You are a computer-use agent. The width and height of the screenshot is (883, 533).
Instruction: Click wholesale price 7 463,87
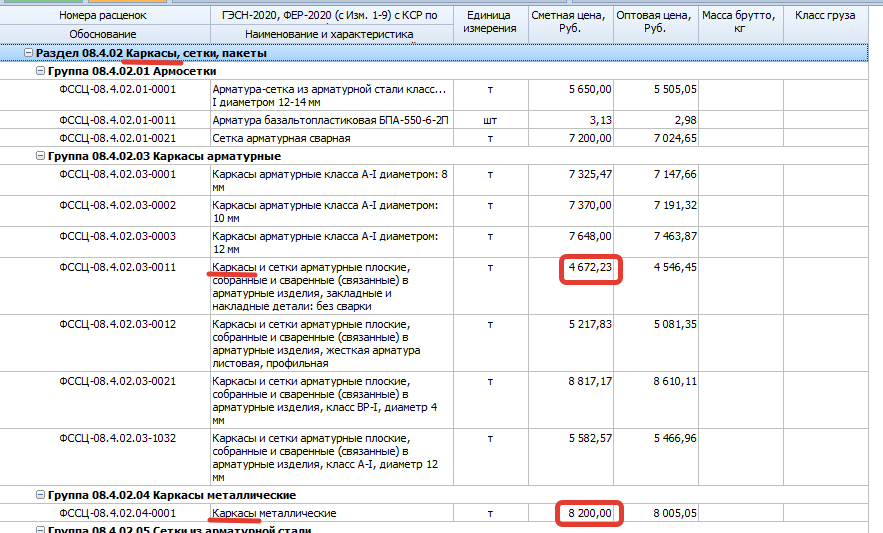point(675,236)
